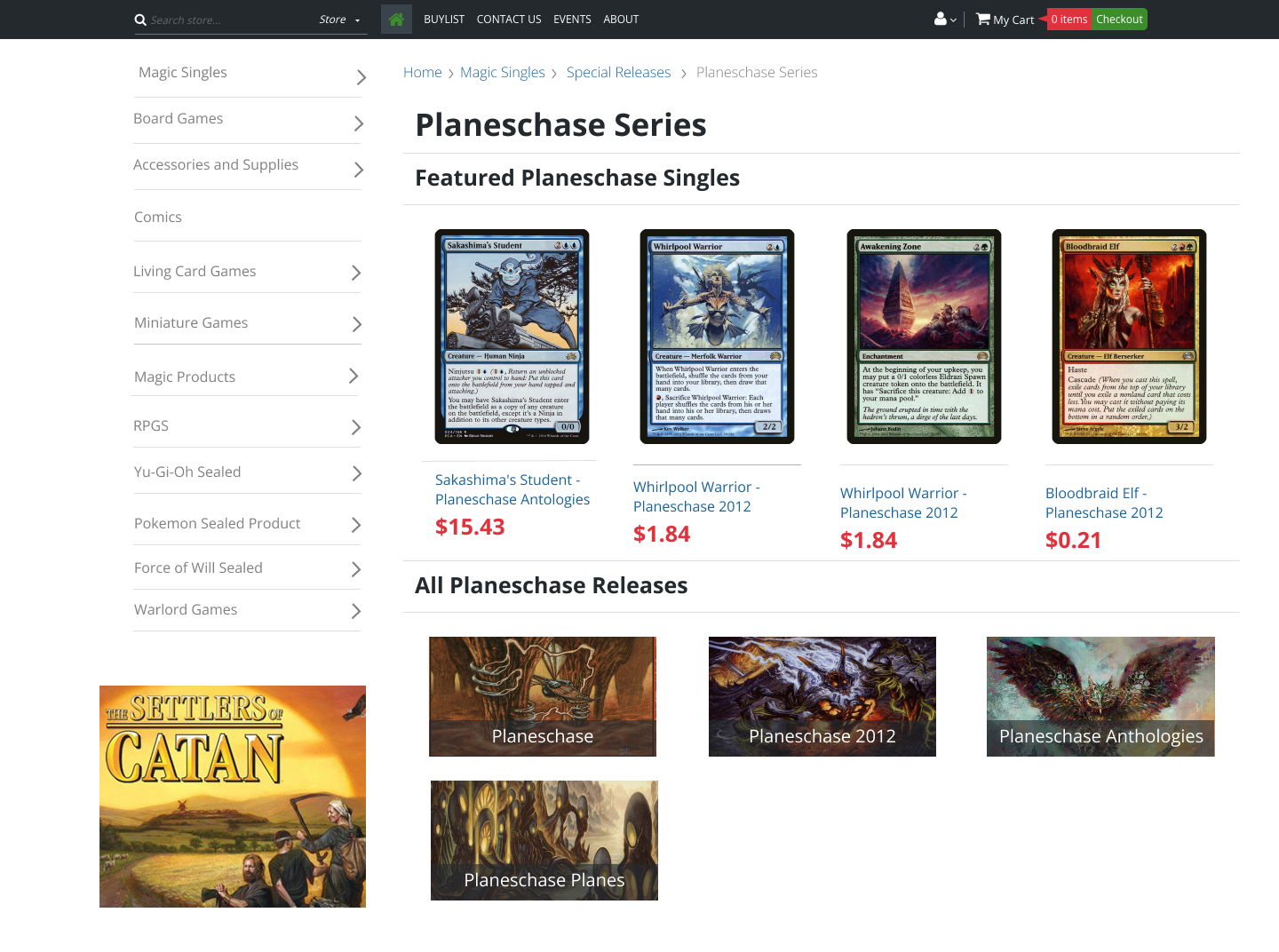This screenshot has width=1279, height=952.
Task: Open Magic Products category link
Action: [x=185, y=377]
